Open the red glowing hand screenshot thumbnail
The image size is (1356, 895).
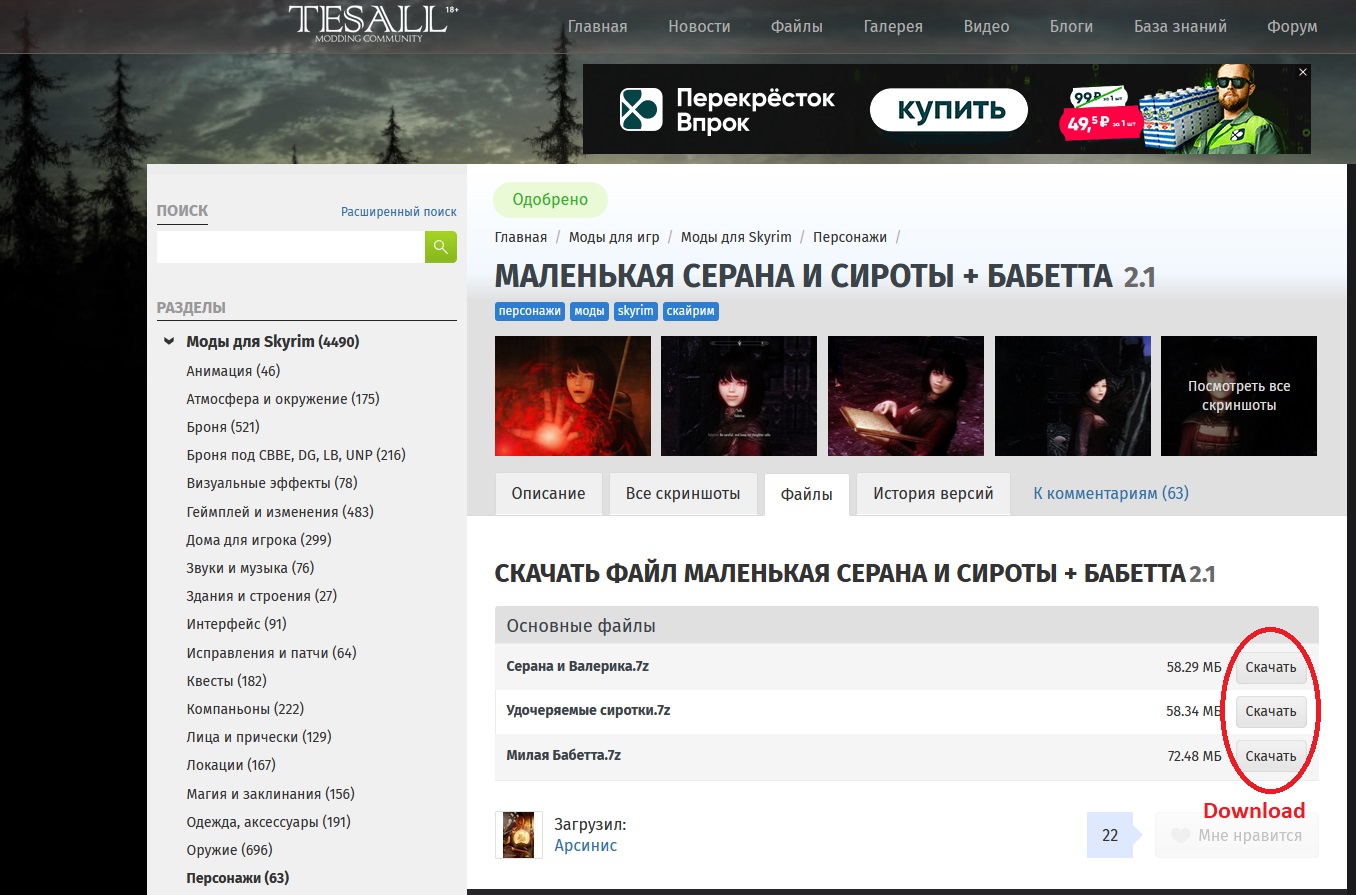pos(573,396)
